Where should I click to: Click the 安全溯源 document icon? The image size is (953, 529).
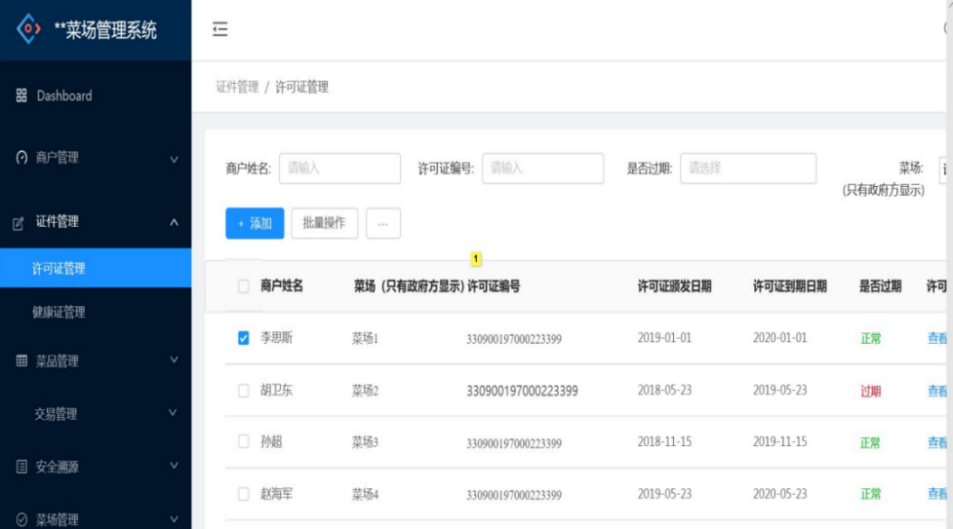[x=21, y=466]
